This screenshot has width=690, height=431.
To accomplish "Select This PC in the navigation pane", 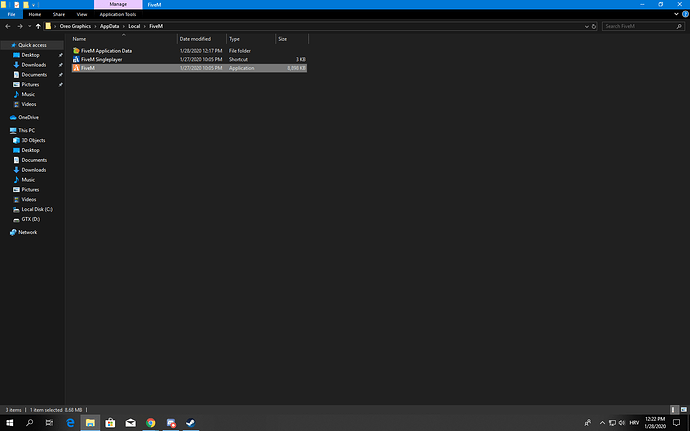I will coord(26,130).
